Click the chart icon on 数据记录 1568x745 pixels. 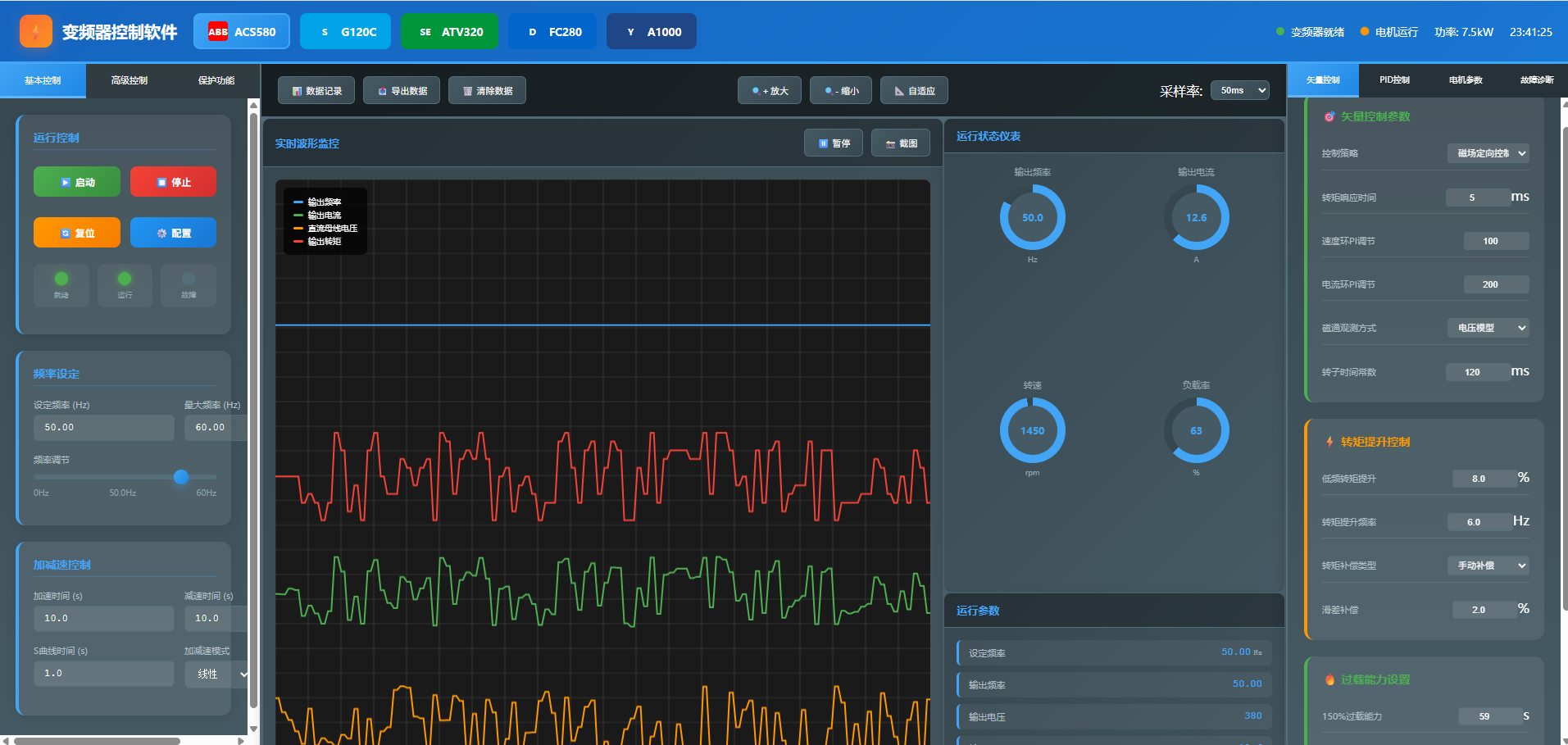tap(298, 91)
